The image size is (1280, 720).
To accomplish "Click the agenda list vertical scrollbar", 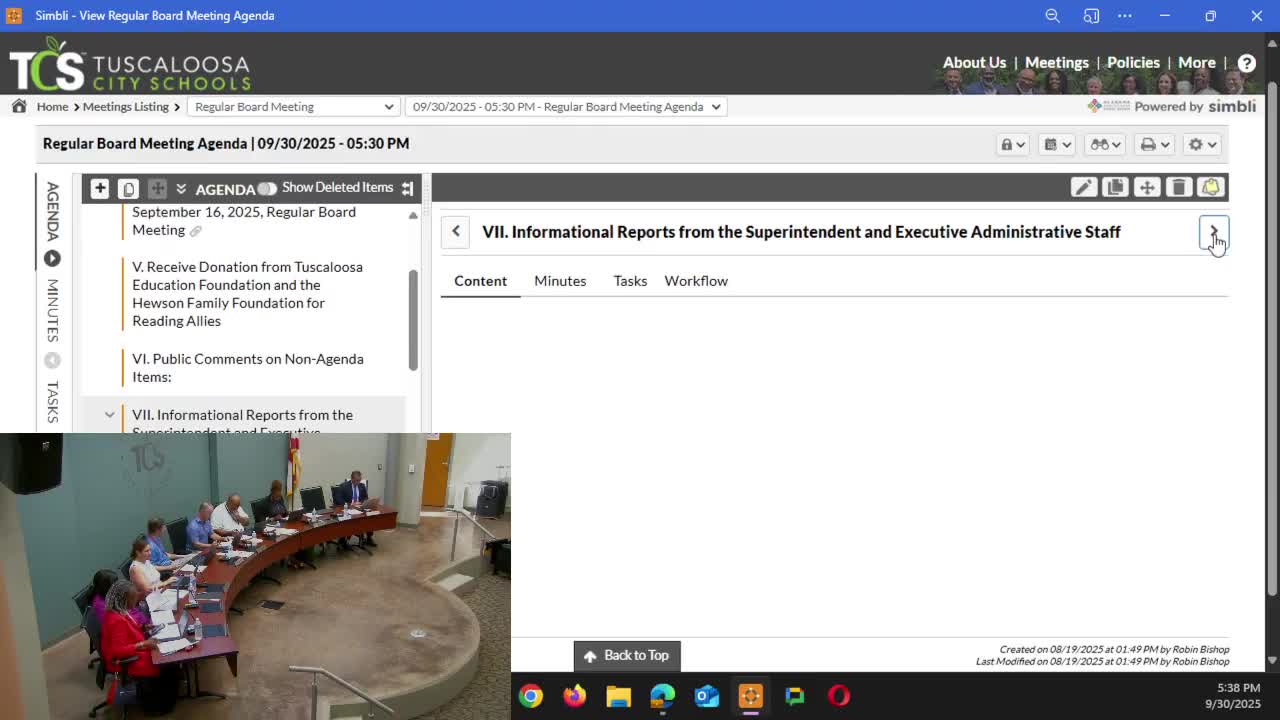I will pos(413,320).
